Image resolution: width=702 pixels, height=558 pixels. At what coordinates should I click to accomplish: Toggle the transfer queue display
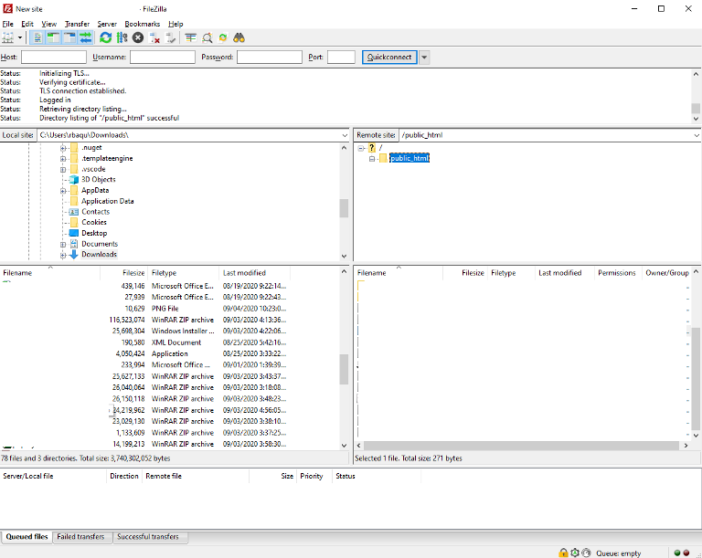[86, 38]
